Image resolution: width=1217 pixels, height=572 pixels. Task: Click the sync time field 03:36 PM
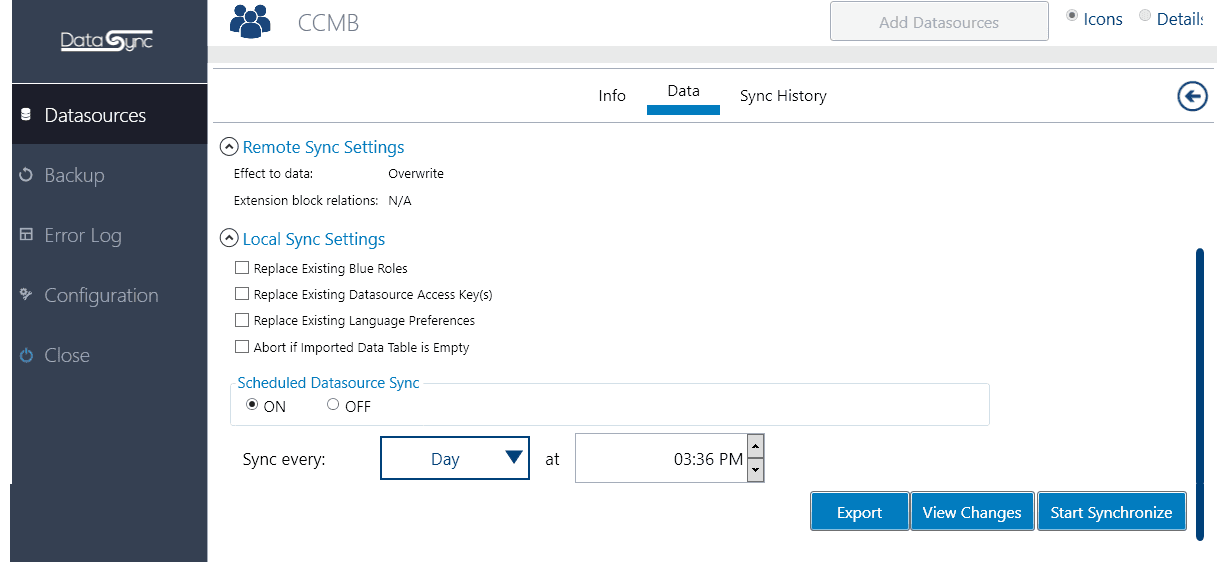pyautogui.click(x=661, y=458)
